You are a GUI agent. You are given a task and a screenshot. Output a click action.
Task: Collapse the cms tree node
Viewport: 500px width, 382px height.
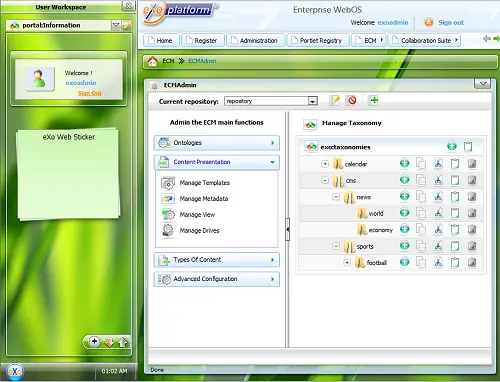pos(325,180)
